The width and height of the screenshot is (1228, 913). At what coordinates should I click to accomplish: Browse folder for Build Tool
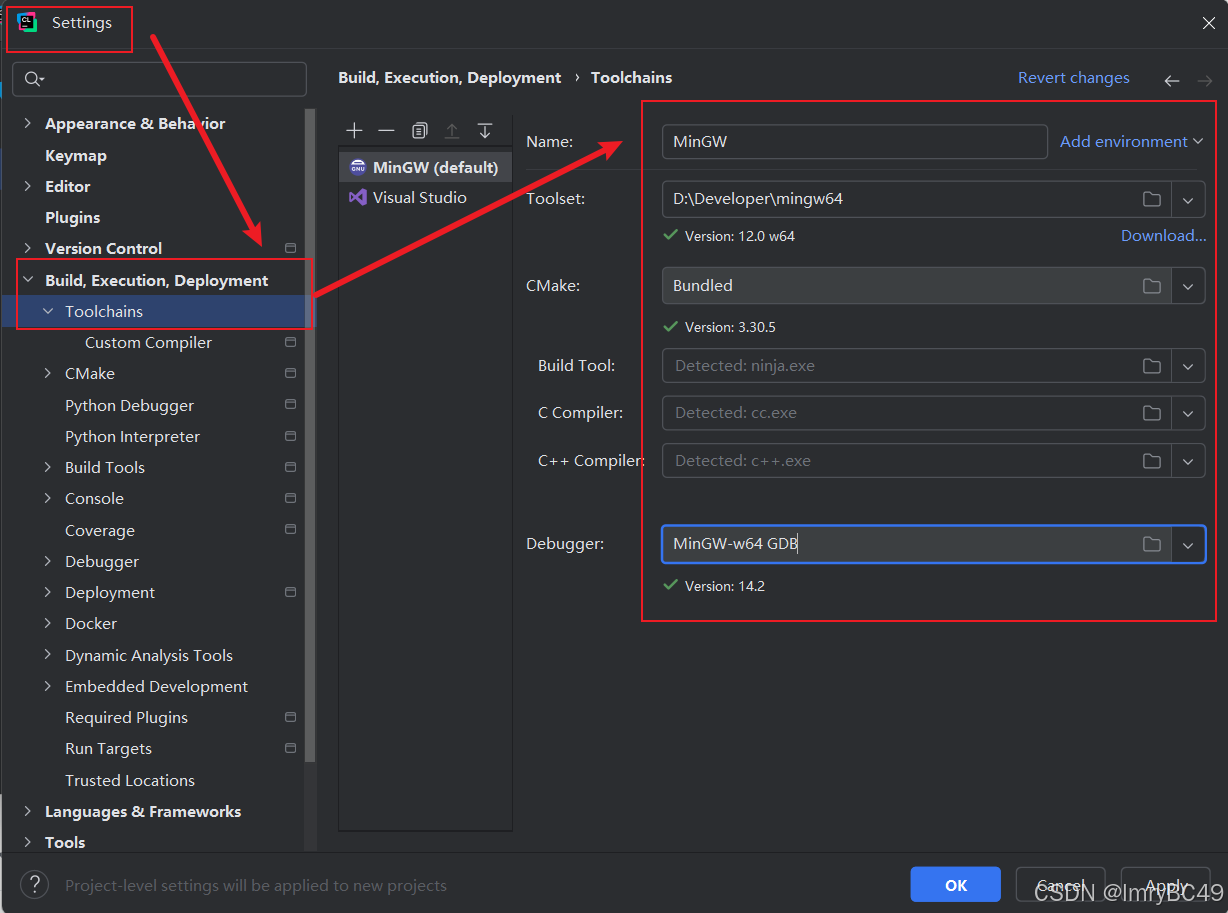[x=1152, y=366]
